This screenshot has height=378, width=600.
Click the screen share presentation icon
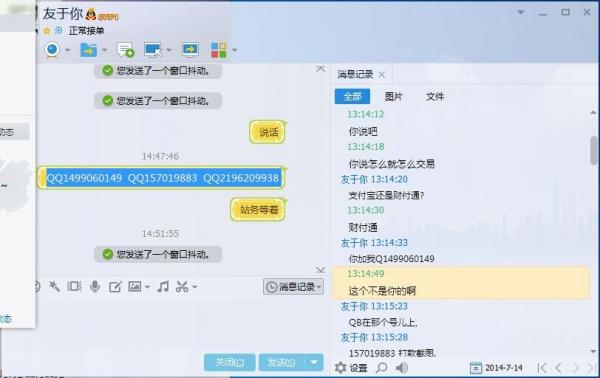pos(190,50)
